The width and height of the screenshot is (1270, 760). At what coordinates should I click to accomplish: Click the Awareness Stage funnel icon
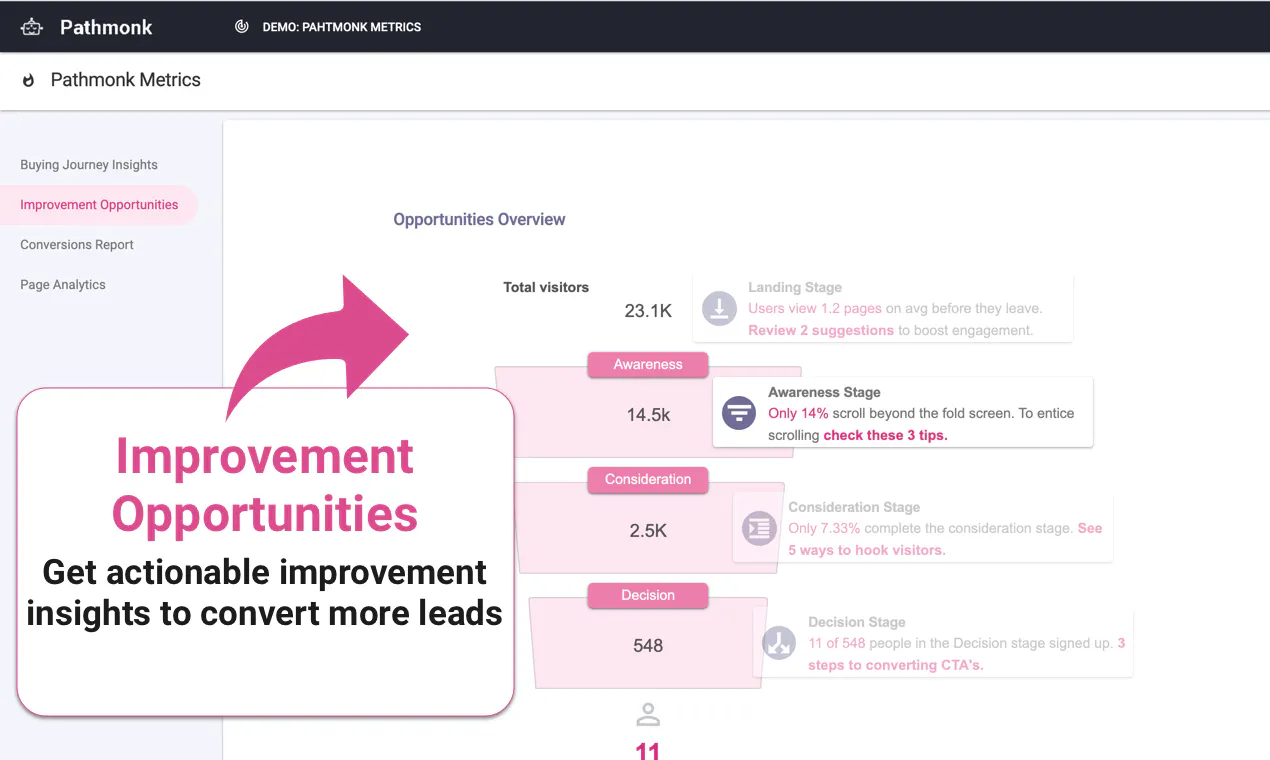[x=739, y=413]
